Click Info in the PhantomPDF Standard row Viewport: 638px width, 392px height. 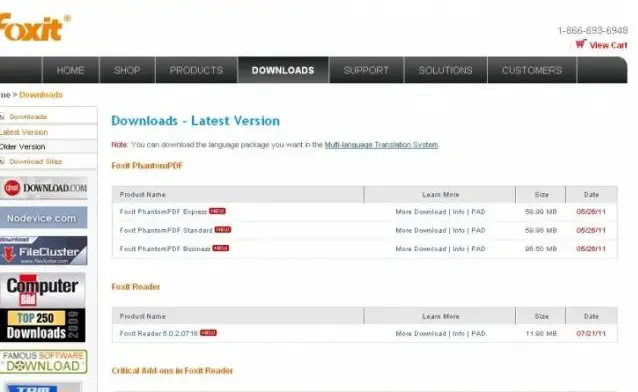point(459,230)
